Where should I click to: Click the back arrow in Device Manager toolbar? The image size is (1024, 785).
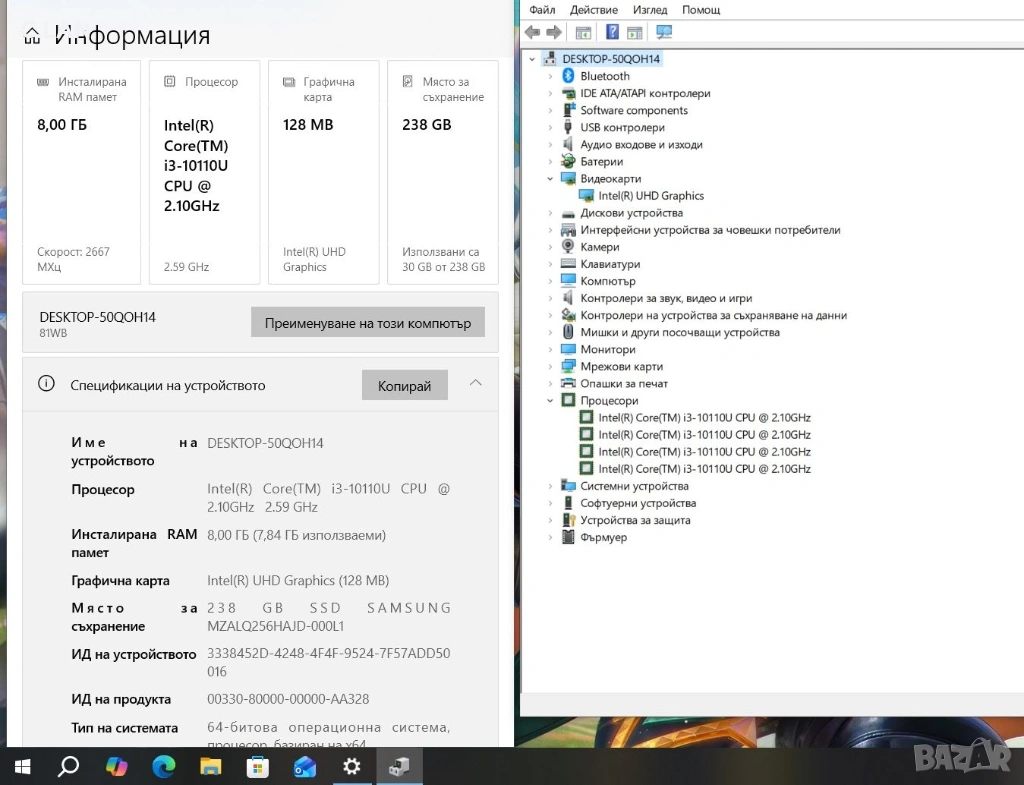pyautogui.click(x=533, y=32)
